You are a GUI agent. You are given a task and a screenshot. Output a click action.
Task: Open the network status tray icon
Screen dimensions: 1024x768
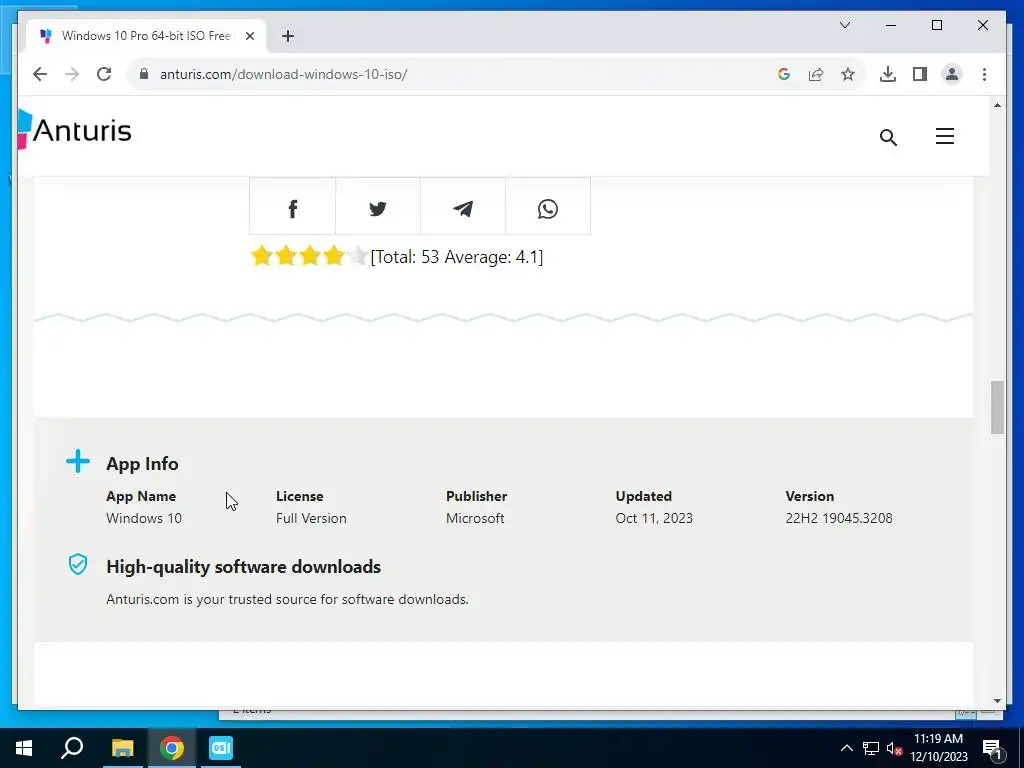871,748
